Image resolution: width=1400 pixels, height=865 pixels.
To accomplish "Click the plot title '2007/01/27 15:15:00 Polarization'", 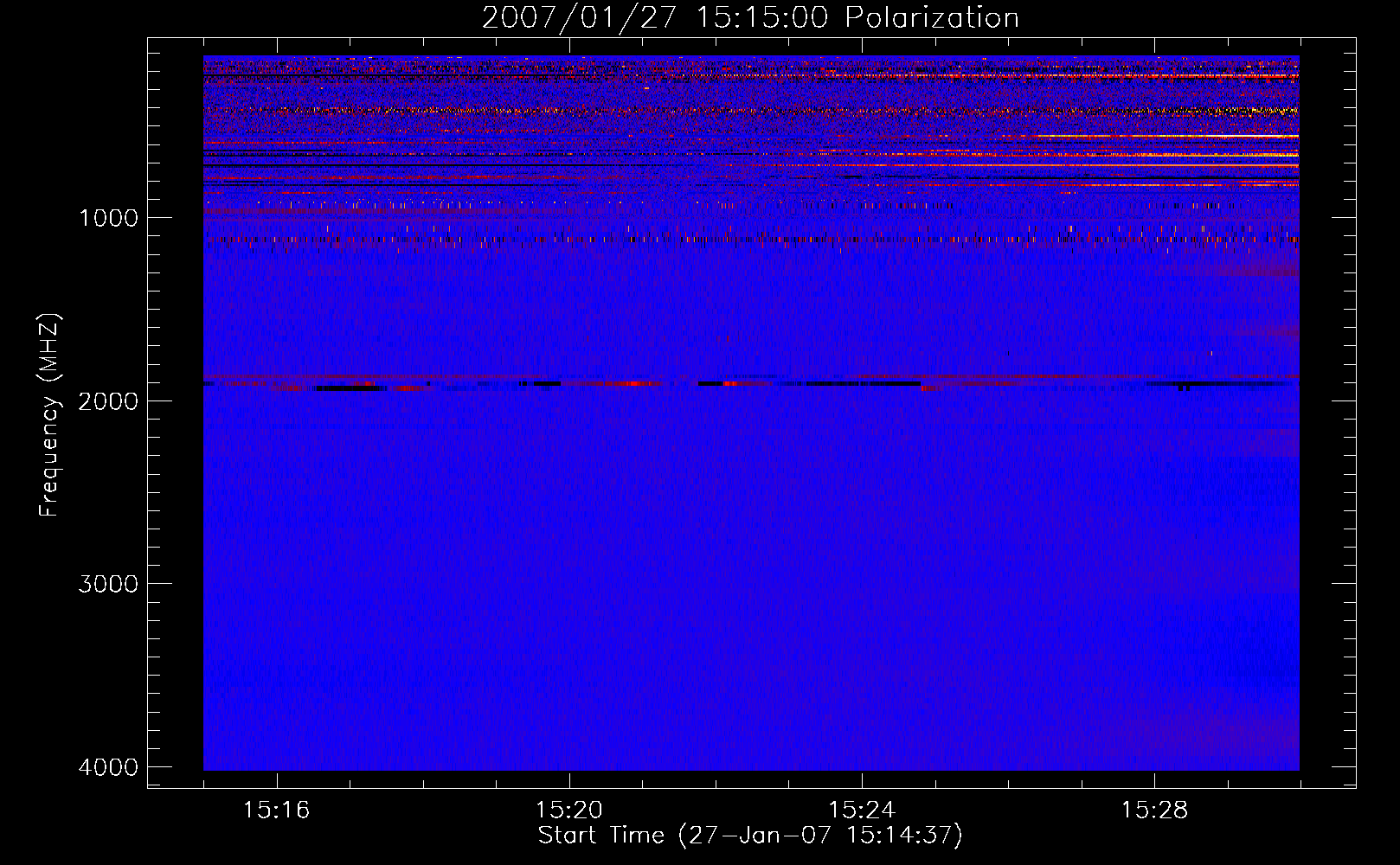I will click(x=750, y=18).
